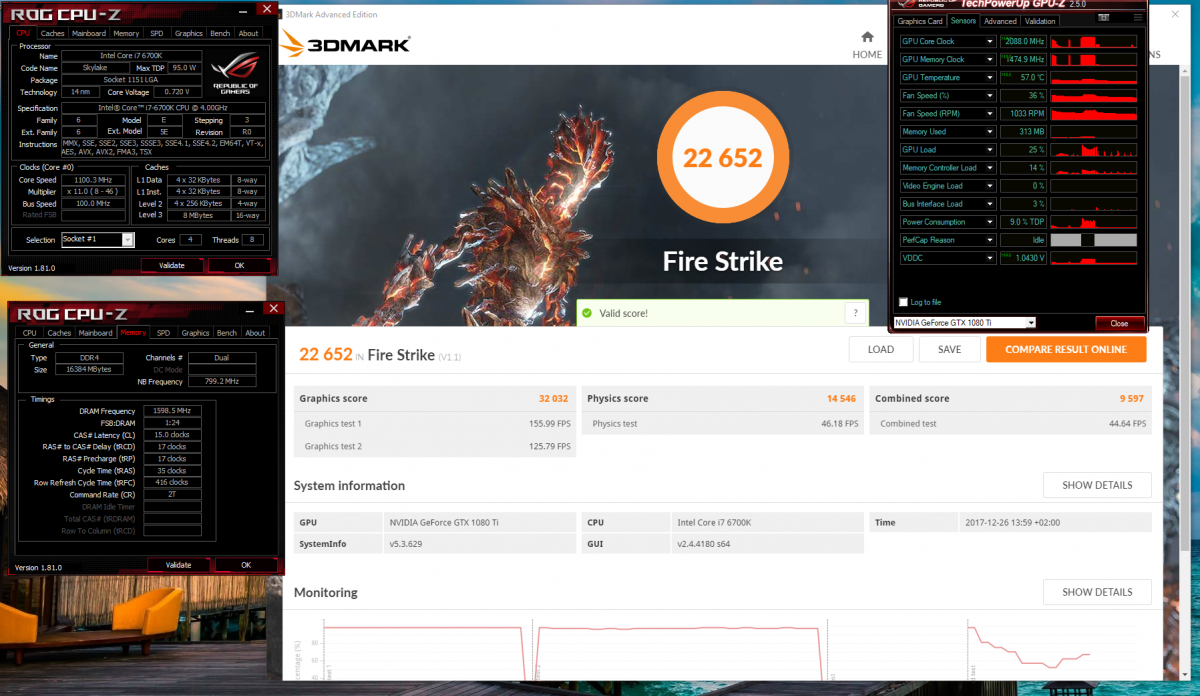Click the GUI version v2.4.4180 s64

click(x=705, y=543)
